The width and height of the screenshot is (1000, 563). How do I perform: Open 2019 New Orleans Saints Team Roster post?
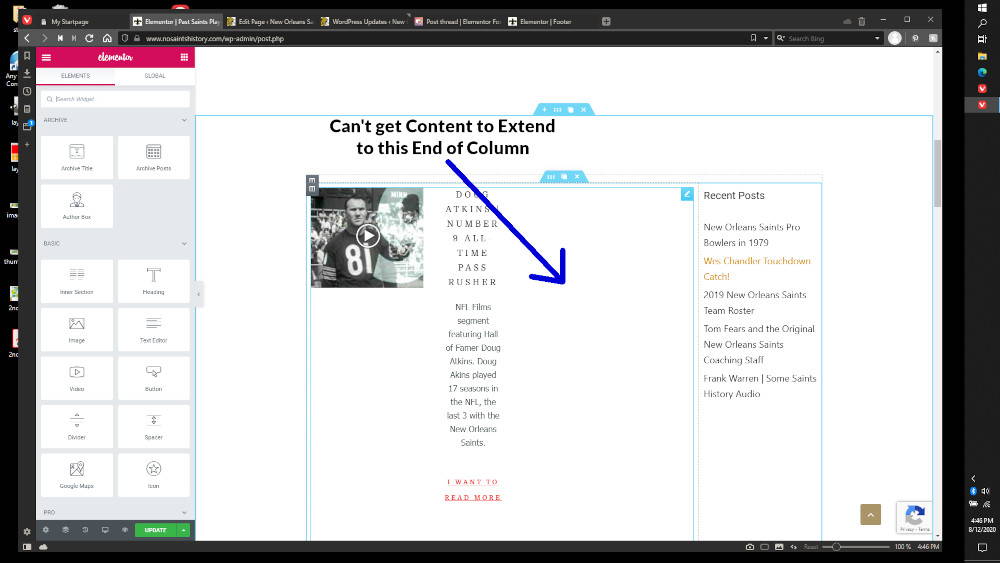pyautogui.click(x=754, y=303)
